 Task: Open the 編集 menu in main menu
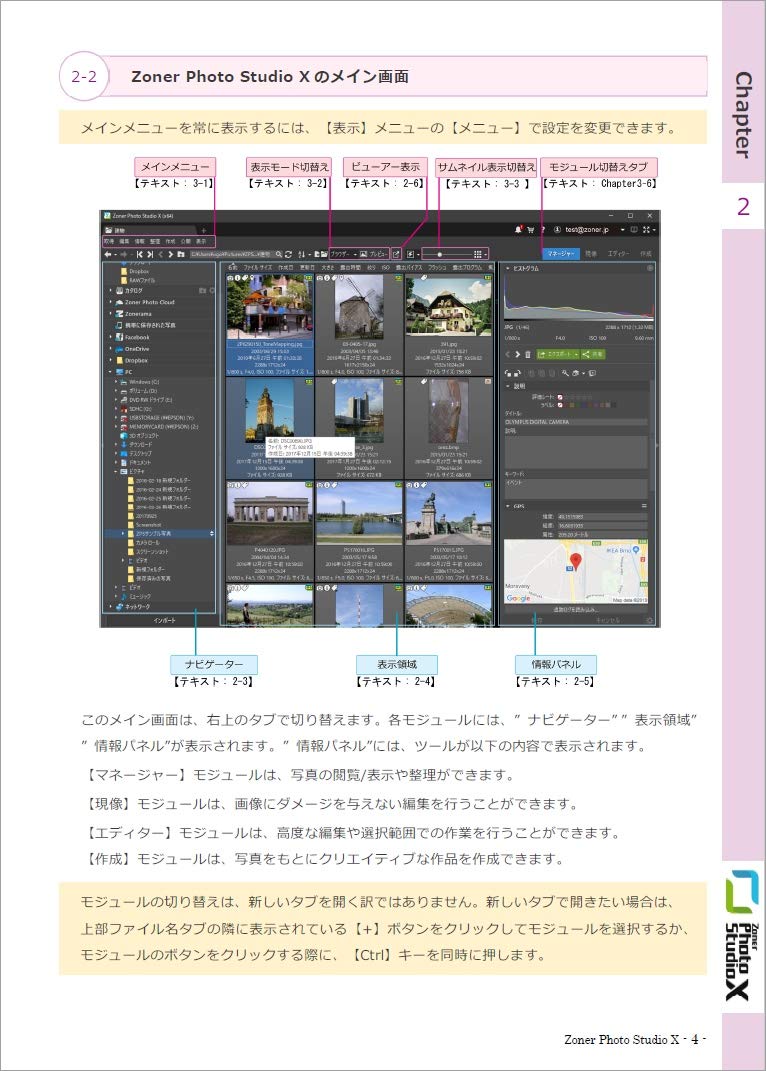pos(124,241)
